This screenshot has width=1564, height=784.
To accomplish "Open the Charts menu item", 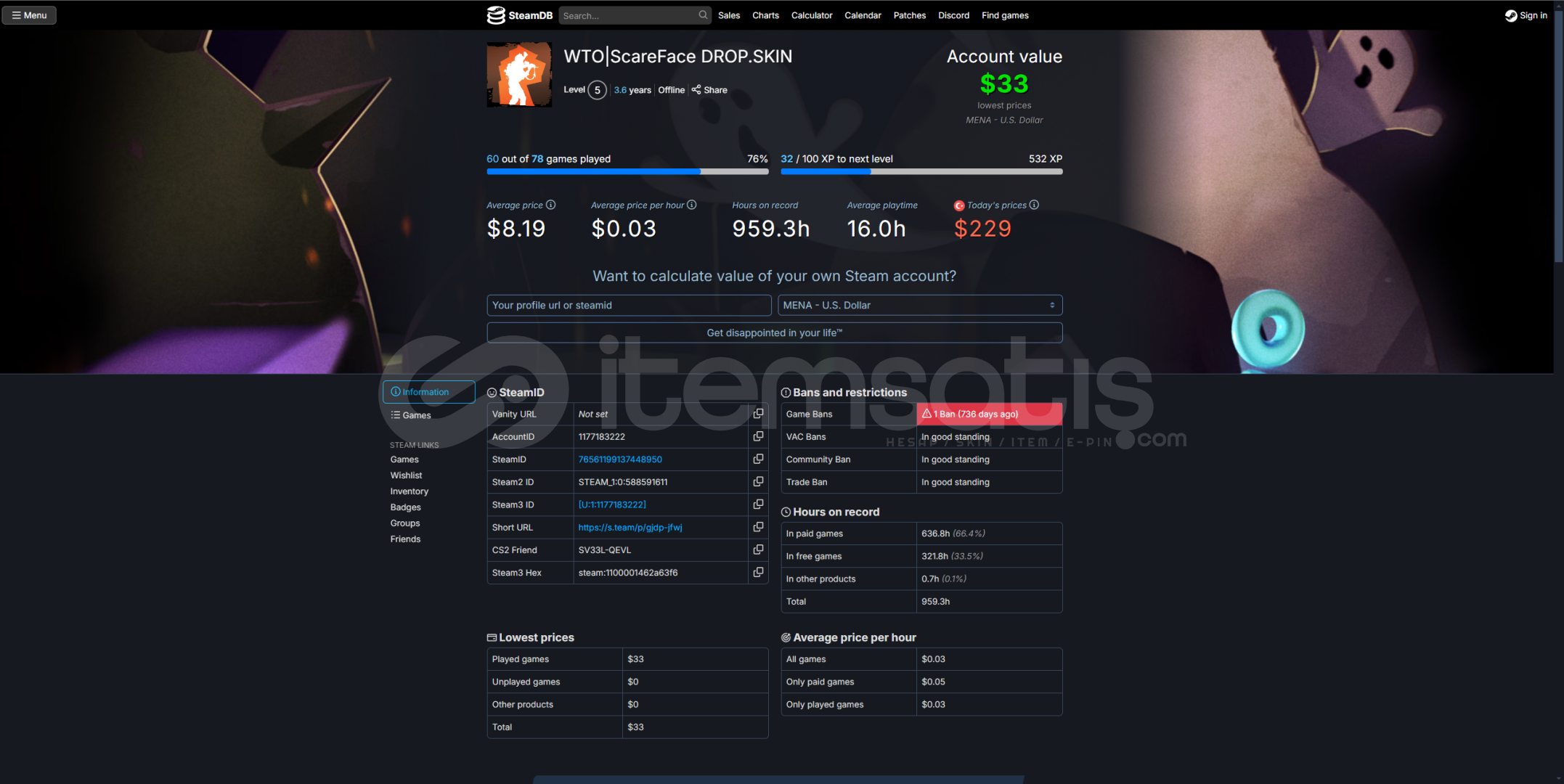I will pos(765,15).
